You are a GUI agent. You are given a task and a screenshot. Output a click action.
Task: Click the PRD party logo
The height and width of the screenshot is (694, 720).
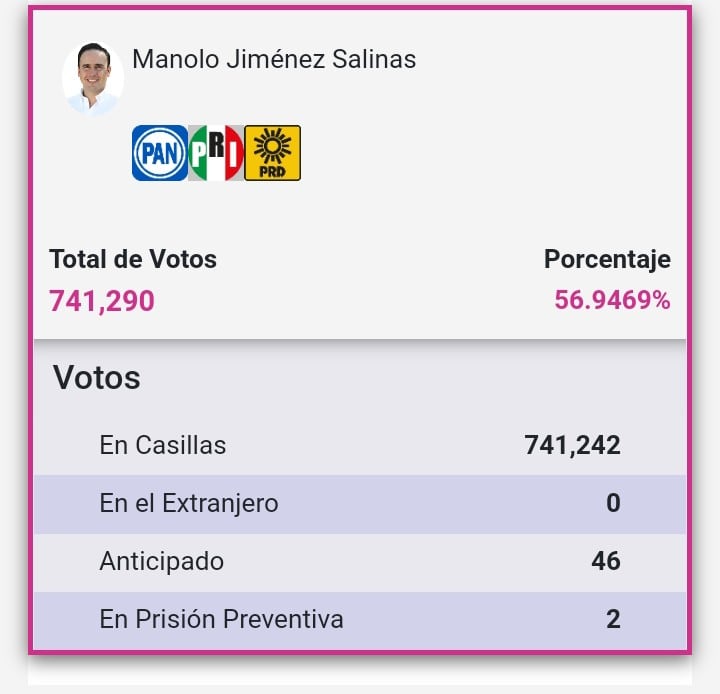point(272,153)
